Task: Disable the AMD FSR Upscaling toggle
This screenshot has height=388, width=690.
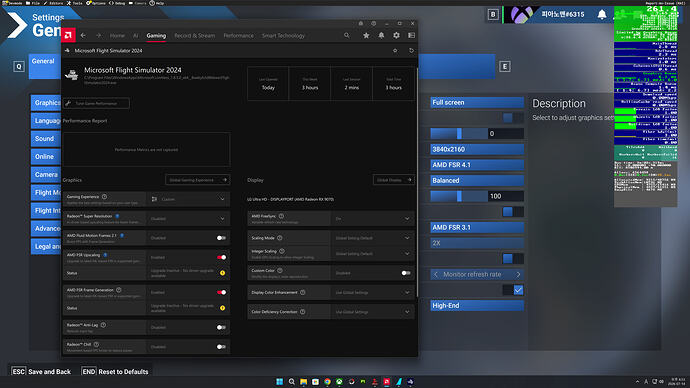Action: click(221, 257)
